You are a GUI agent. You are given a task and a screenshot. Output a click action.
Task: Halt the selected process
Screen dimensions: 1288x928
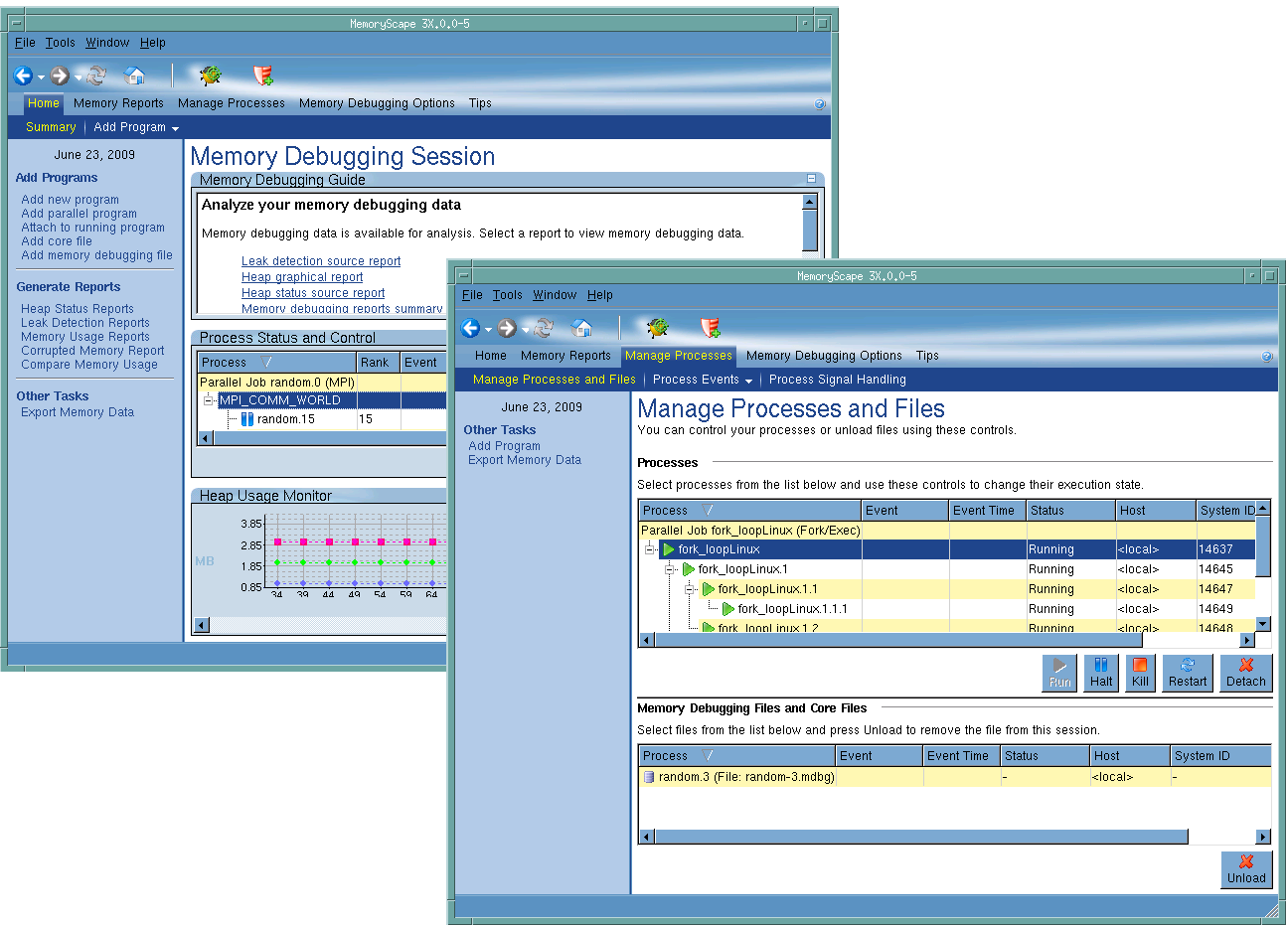click(x=1100, y=673)
